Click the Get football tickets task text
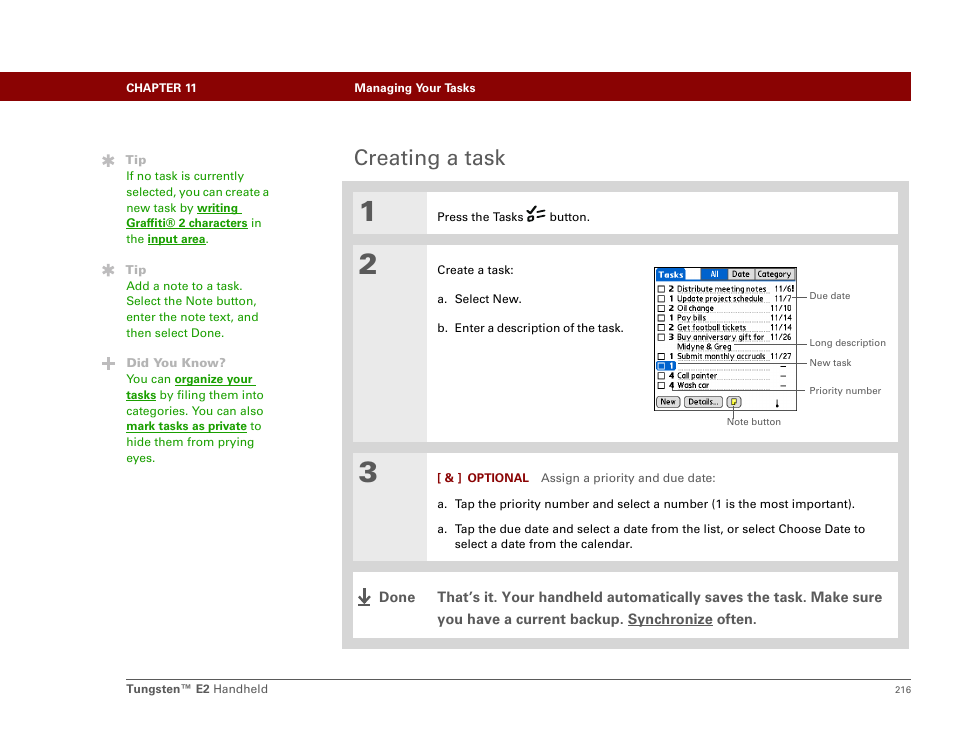Screen dimensions: 954x738 pos(711,327)
